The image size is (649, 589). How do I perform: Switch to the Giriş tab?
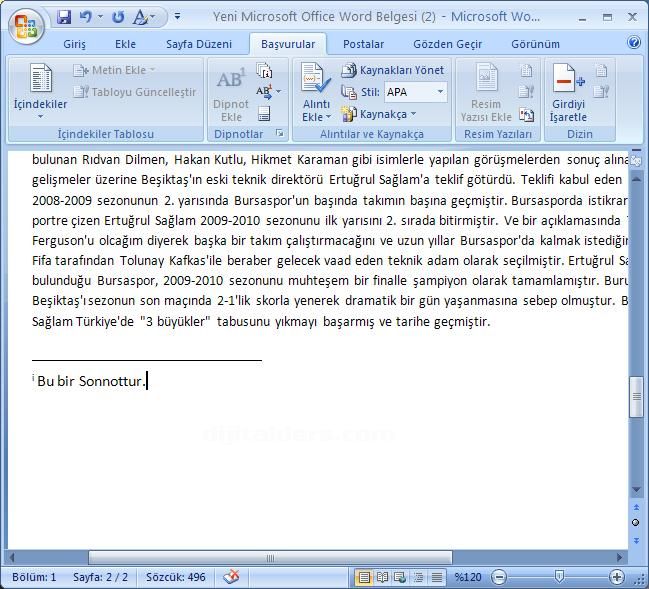click(x=75, y=44)
